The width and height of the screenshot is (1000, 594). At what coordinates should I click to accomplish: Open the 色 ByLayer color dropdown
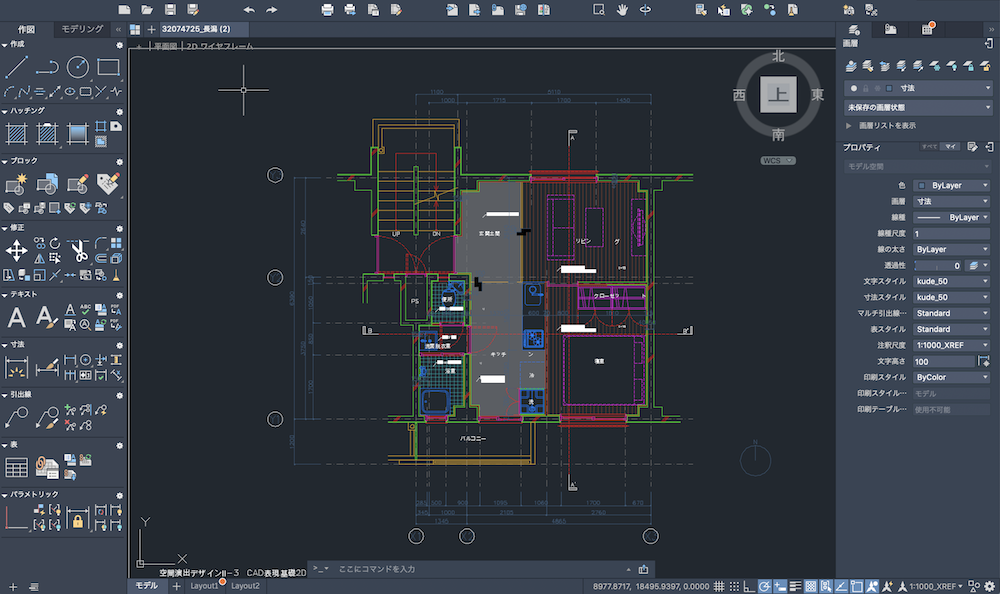[952, 185]
